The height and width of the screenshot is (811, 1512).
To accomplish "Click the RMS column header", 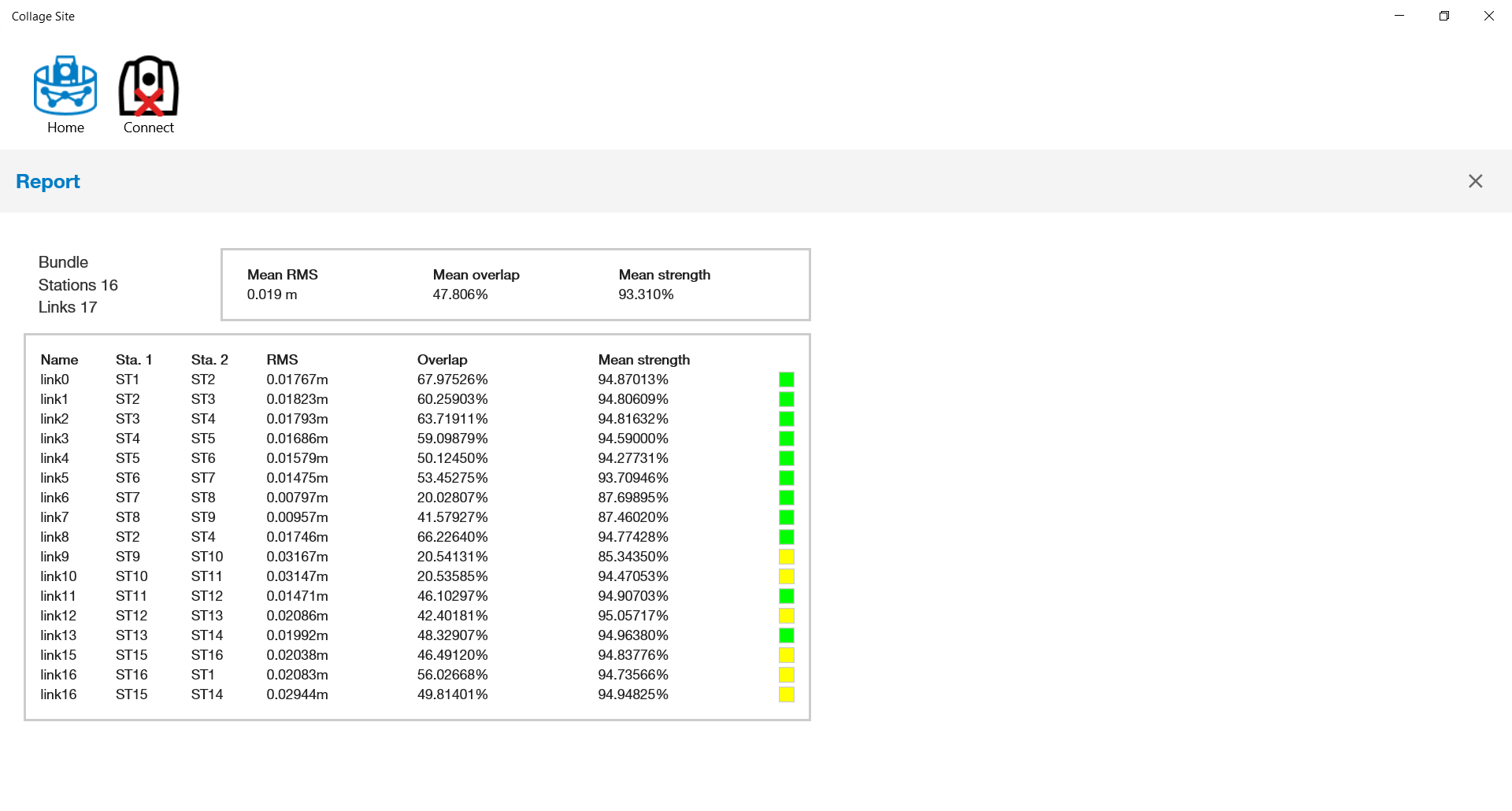I will (x=282, y=360).
